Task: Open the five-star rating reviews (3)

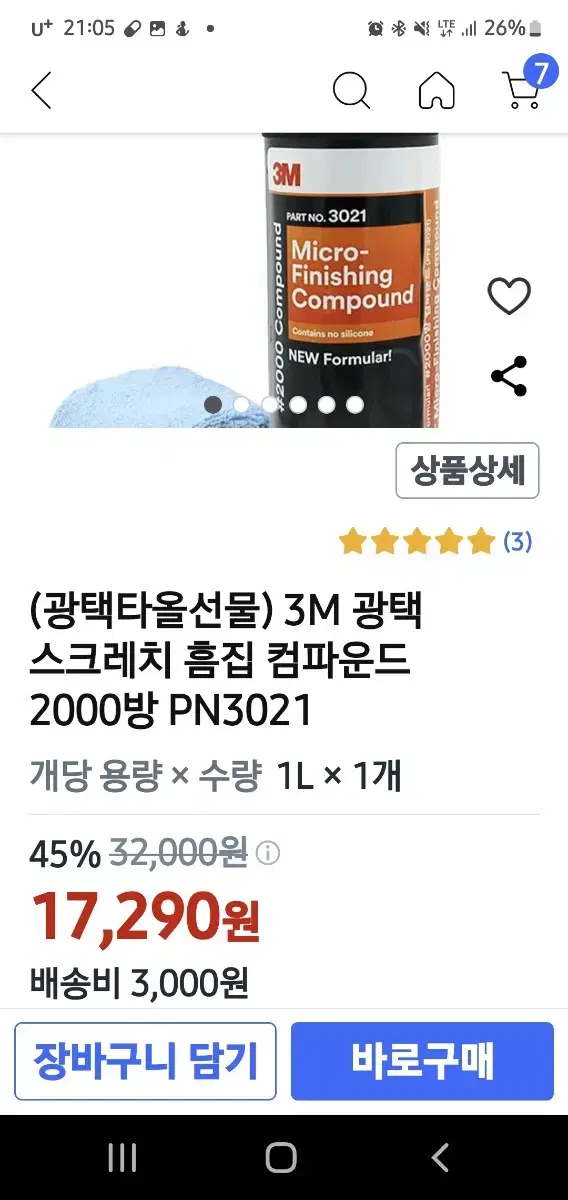Action: [x=435, y=542]
